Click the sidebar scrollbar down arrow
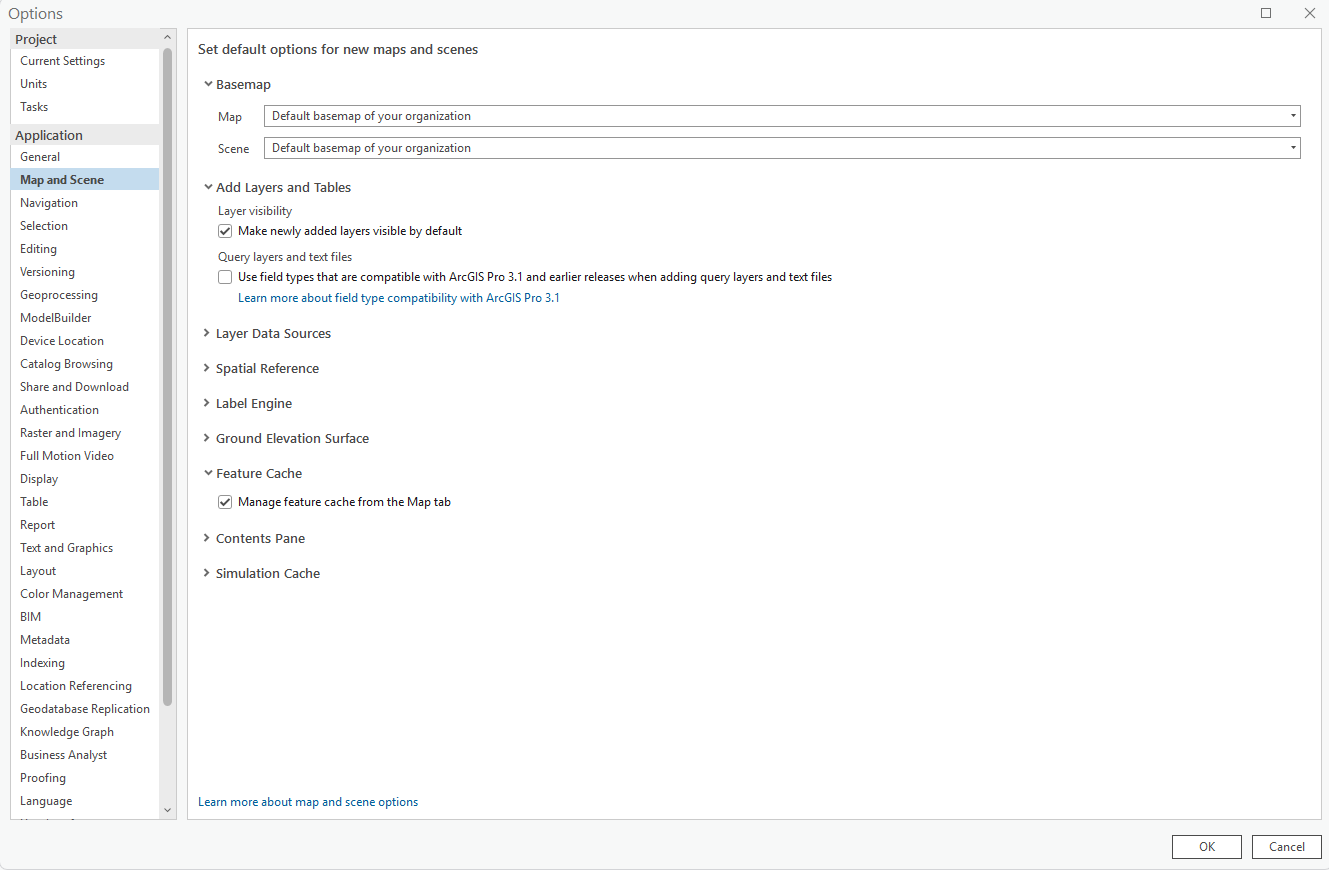This screenshot has height=870, width=1329. tap(167, 810)
